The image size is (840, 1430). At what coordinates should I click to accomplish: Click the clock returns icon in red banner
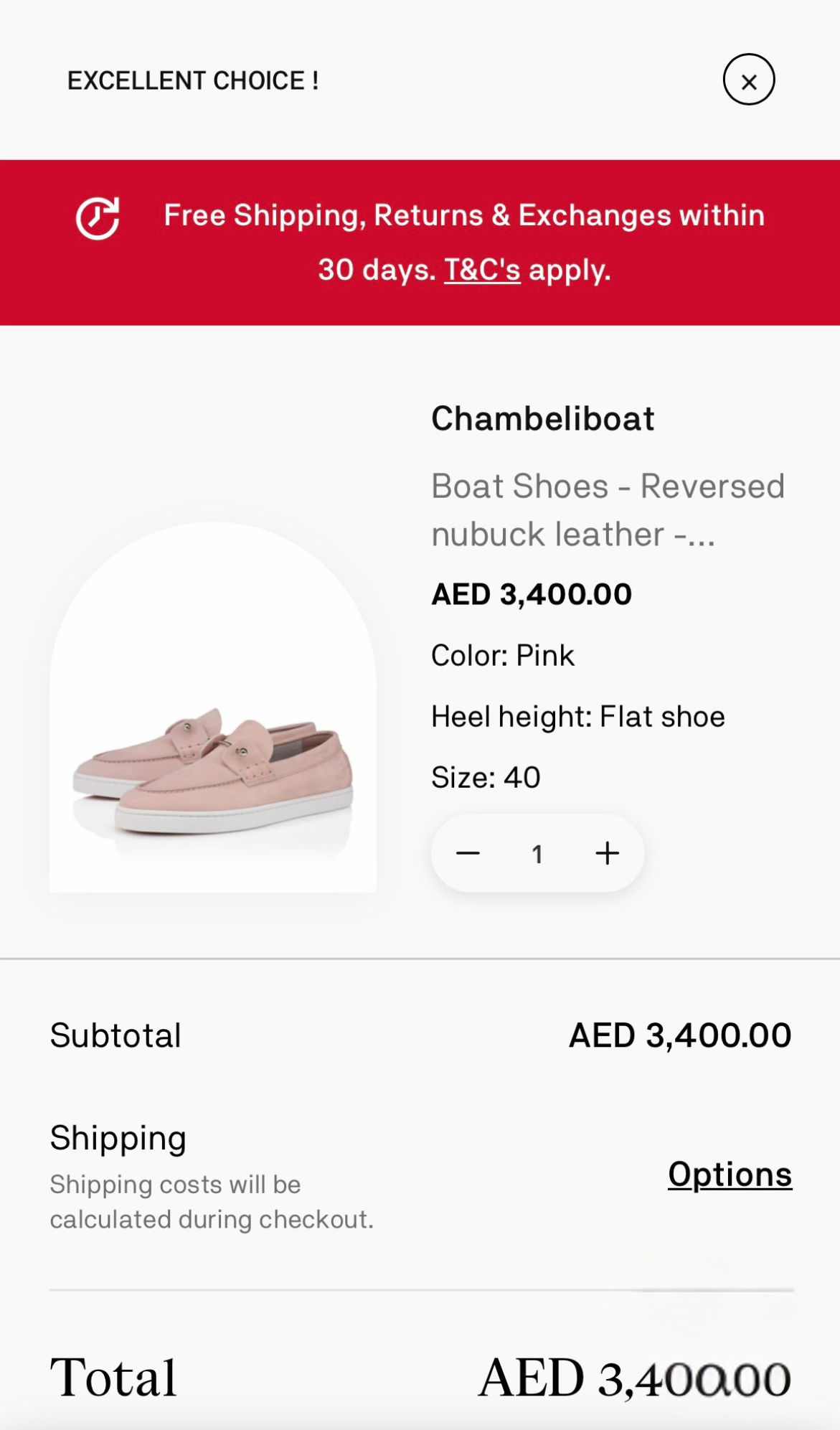[x=98, y=217]
